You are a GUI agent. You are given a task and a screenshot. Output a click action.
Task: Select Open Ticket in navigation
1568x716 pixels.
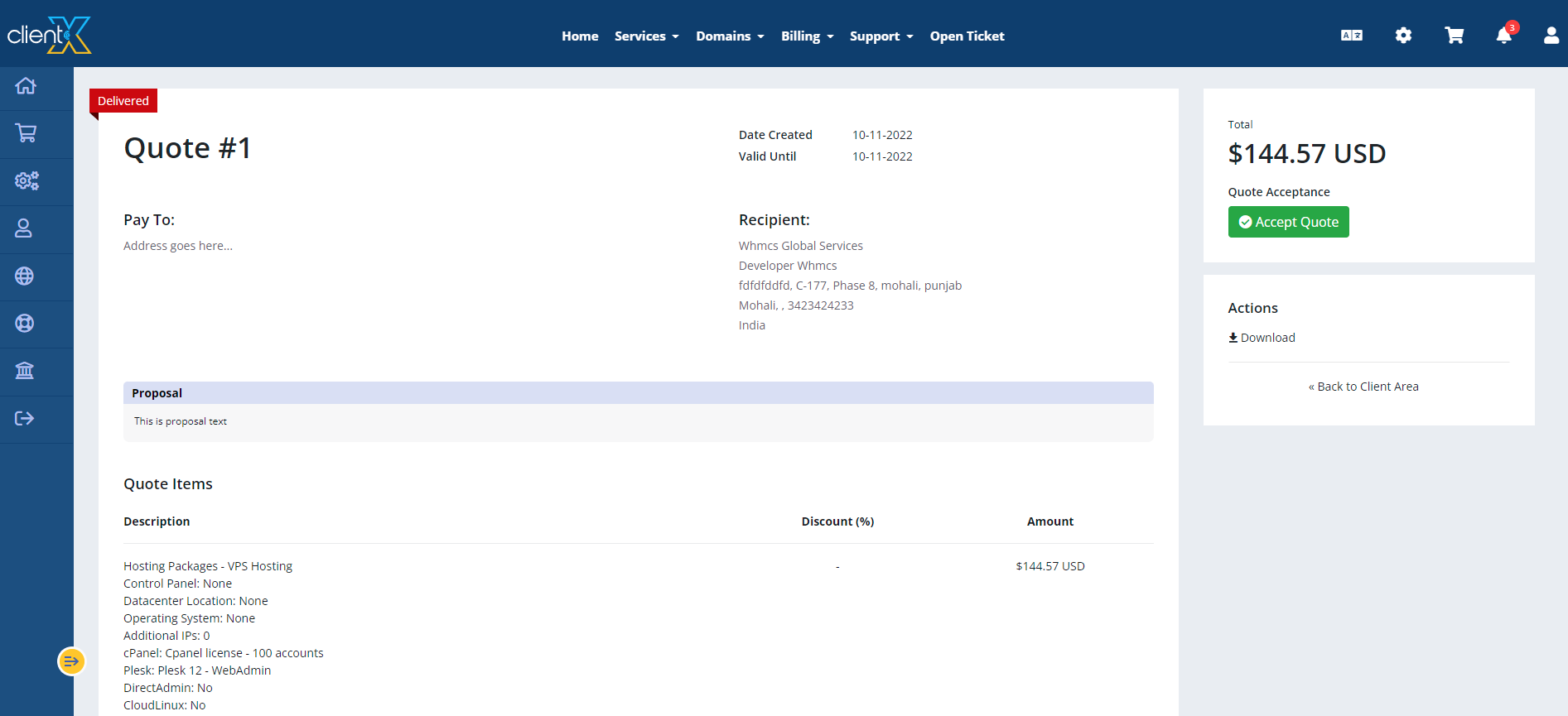pyautogui.click(x=967, y=36)
